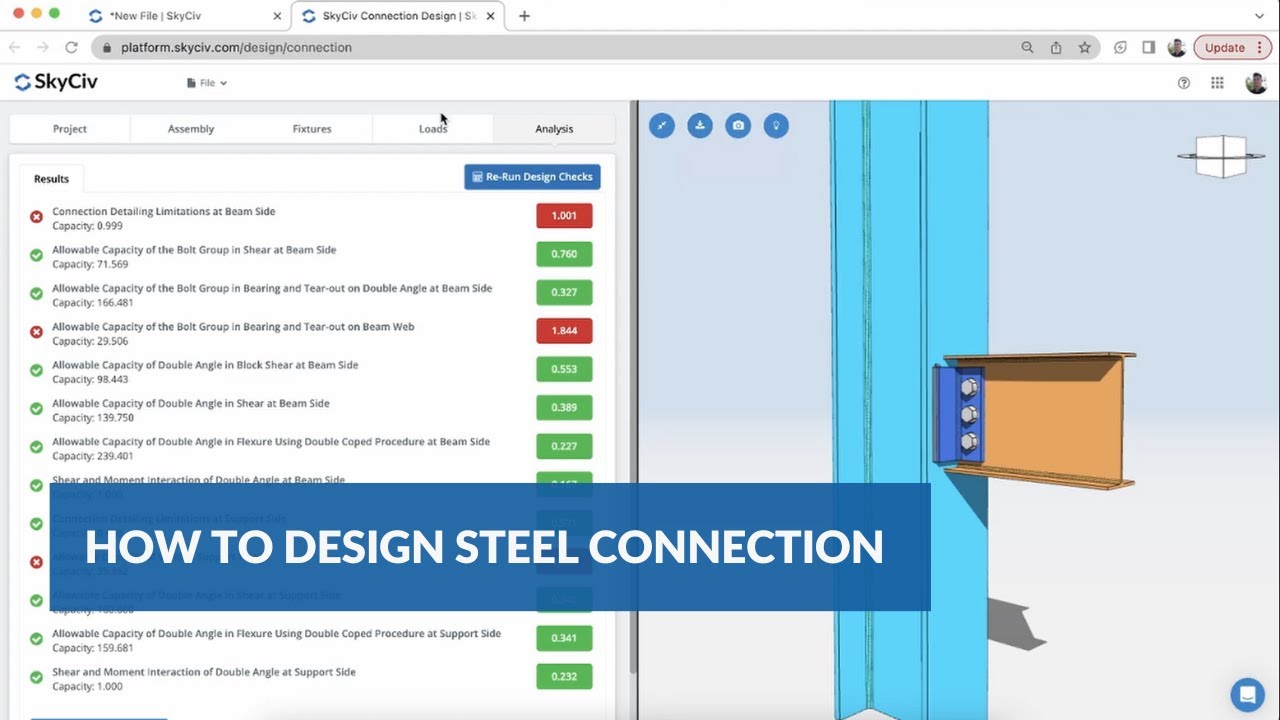
Task: Click the green 0.232 ratio badge
Action: click(564, 677)
